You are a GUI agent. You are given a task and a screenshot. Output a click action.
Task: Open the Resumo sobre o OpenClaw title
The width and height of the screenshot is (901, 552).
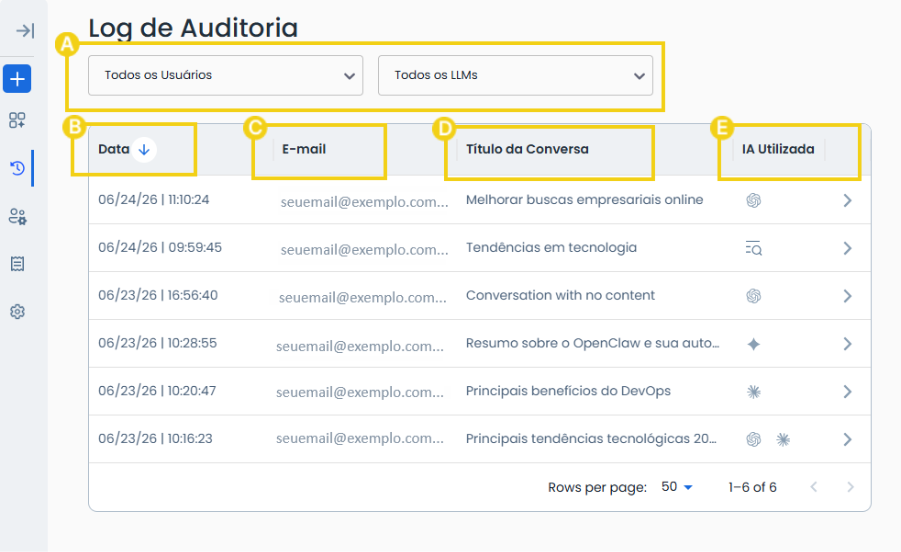[592, 343]
